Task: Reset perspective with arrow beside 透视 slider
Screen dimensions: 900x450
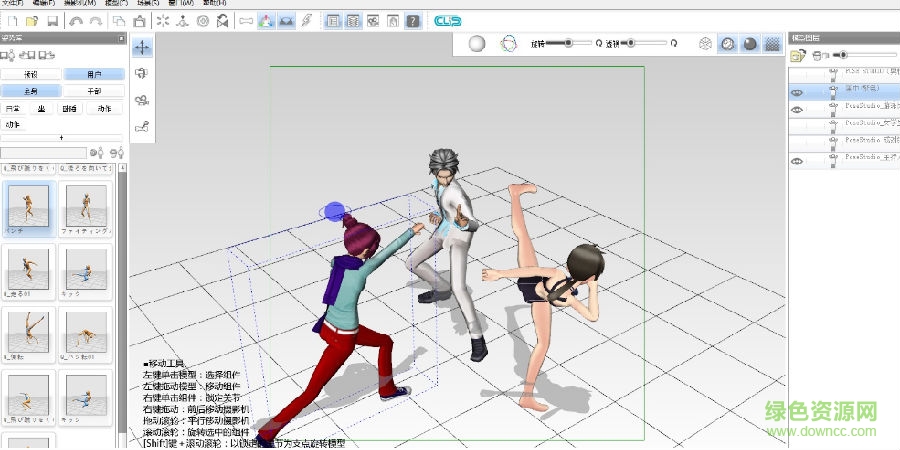Action: pyautogui.click(x=674, y=43)
